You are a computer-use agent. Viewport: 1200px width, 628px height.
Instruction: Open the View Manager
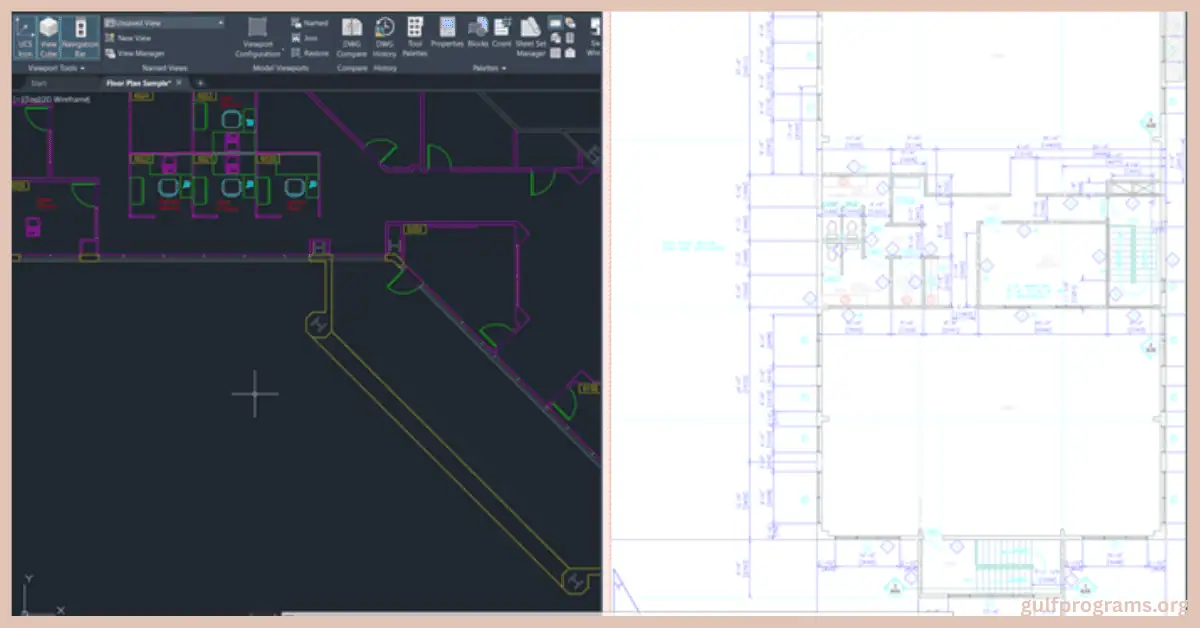(x=140, y=52)
